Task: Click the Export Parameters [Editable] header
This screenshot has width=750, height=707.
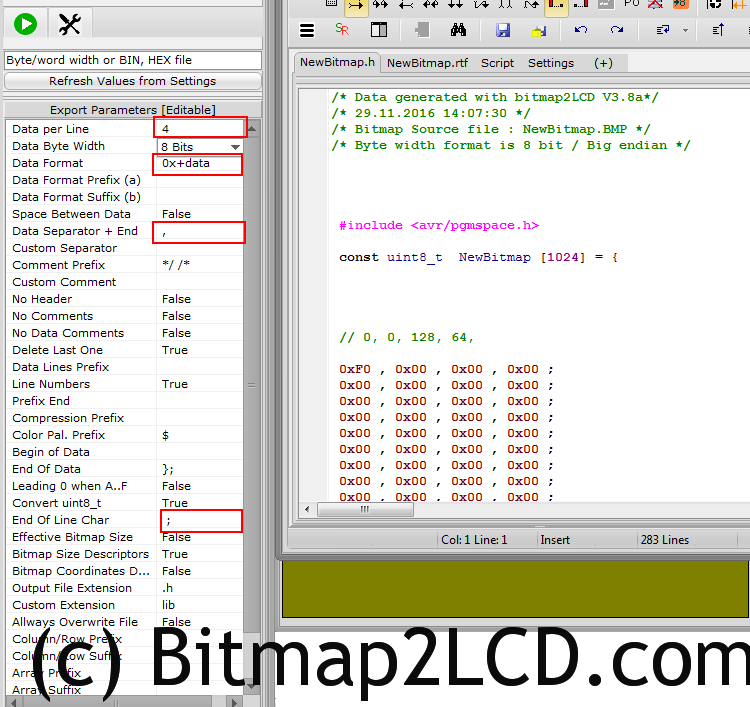Action: point(132,110)
